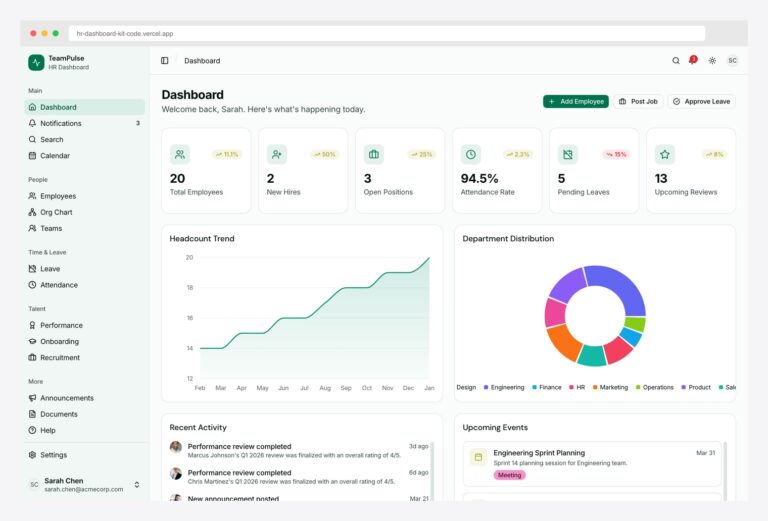Click the browser address bar
Viewport: 768px width, 521px height.
coord(387,34)
